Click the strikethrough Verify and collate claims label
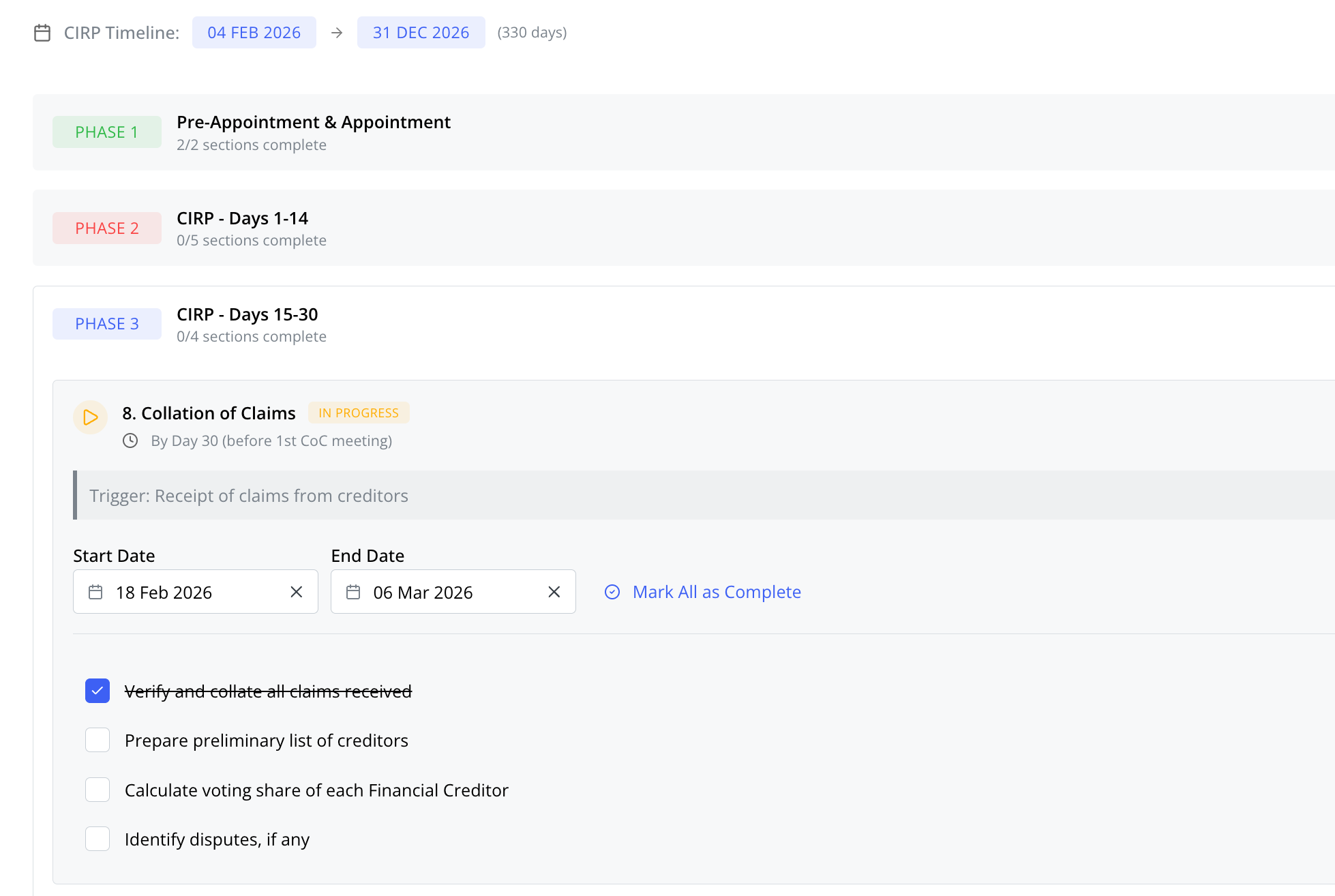 coord(269,691)
